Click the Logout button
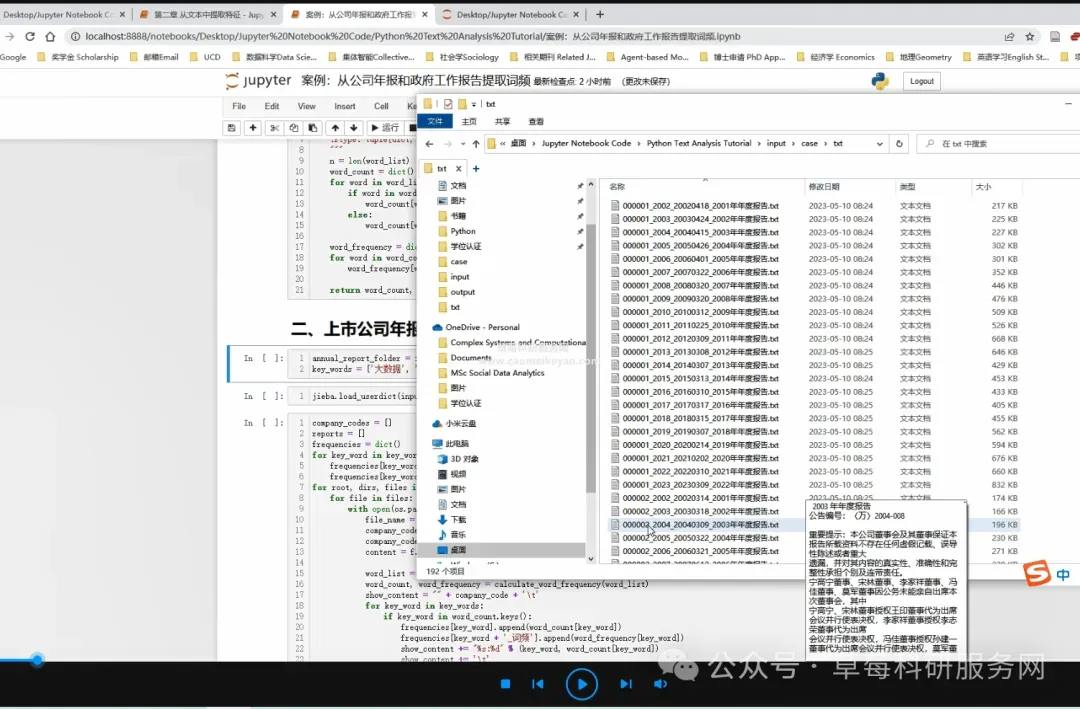This screenshot has height=709, width=1080. click(x=922, y=81)
